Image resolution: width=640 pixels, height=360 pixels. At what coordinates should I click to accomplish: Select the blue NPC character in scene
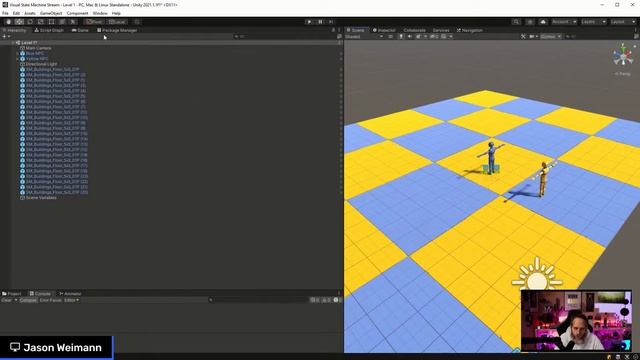491,158
